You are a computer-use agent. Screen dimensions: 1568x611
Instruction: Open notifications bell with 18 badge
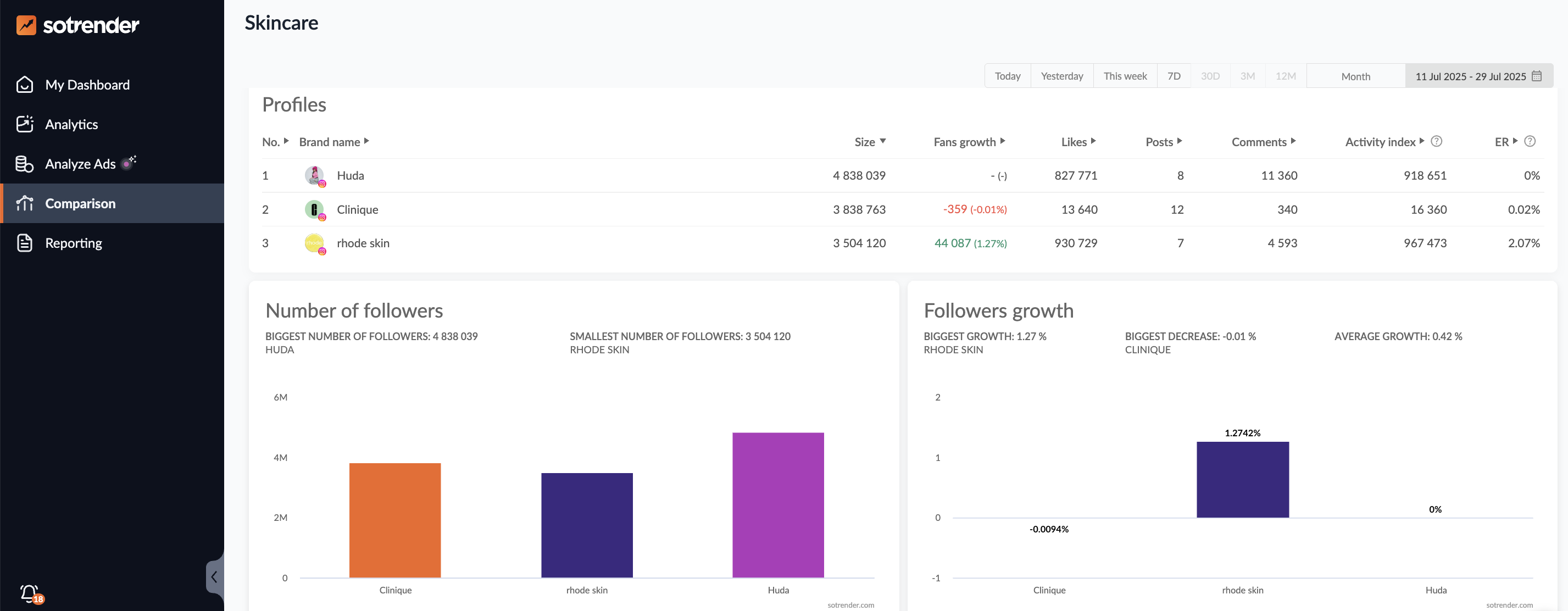(30, 593)
